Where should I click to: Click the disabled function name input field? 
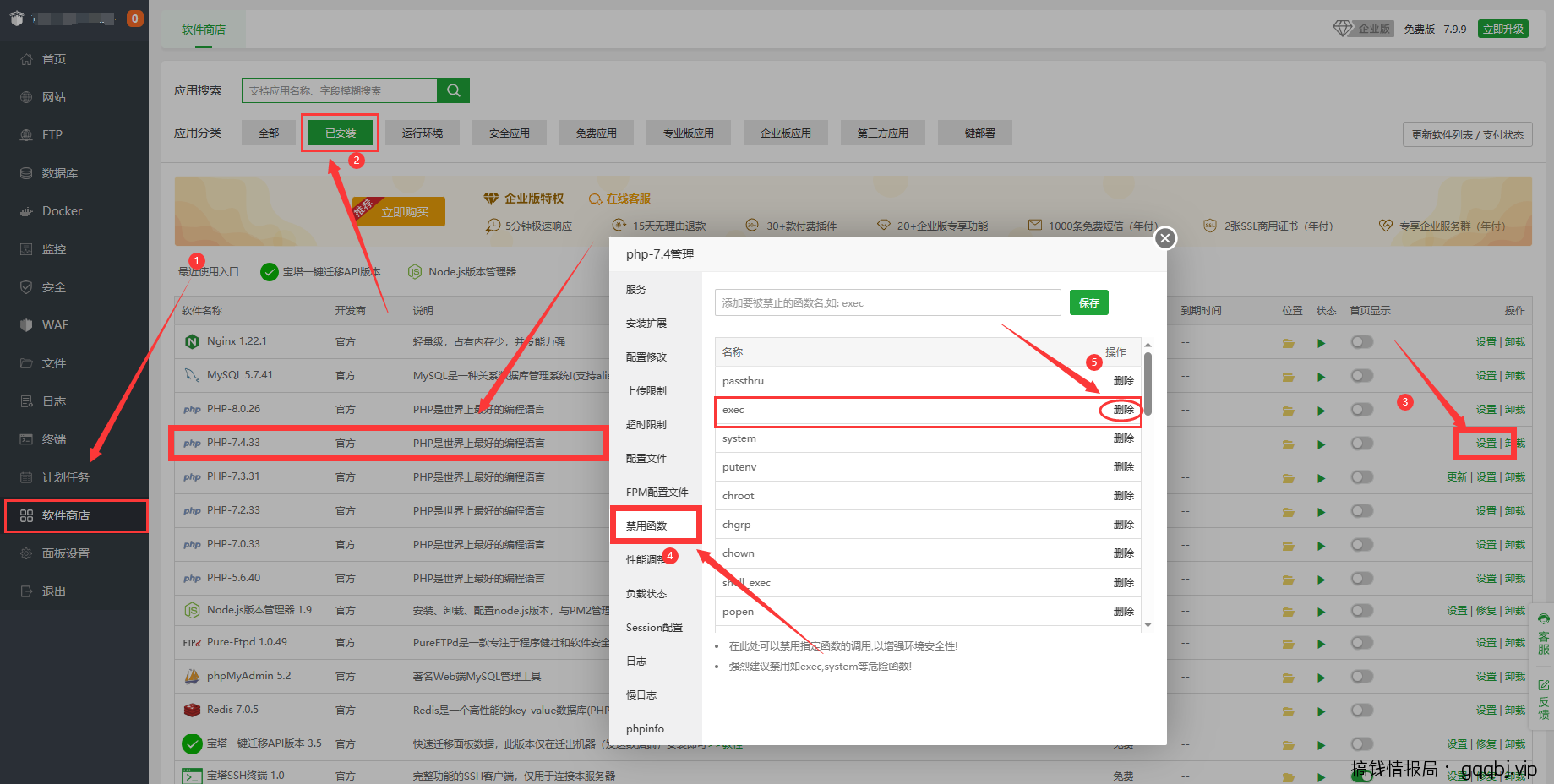(886, 302)
